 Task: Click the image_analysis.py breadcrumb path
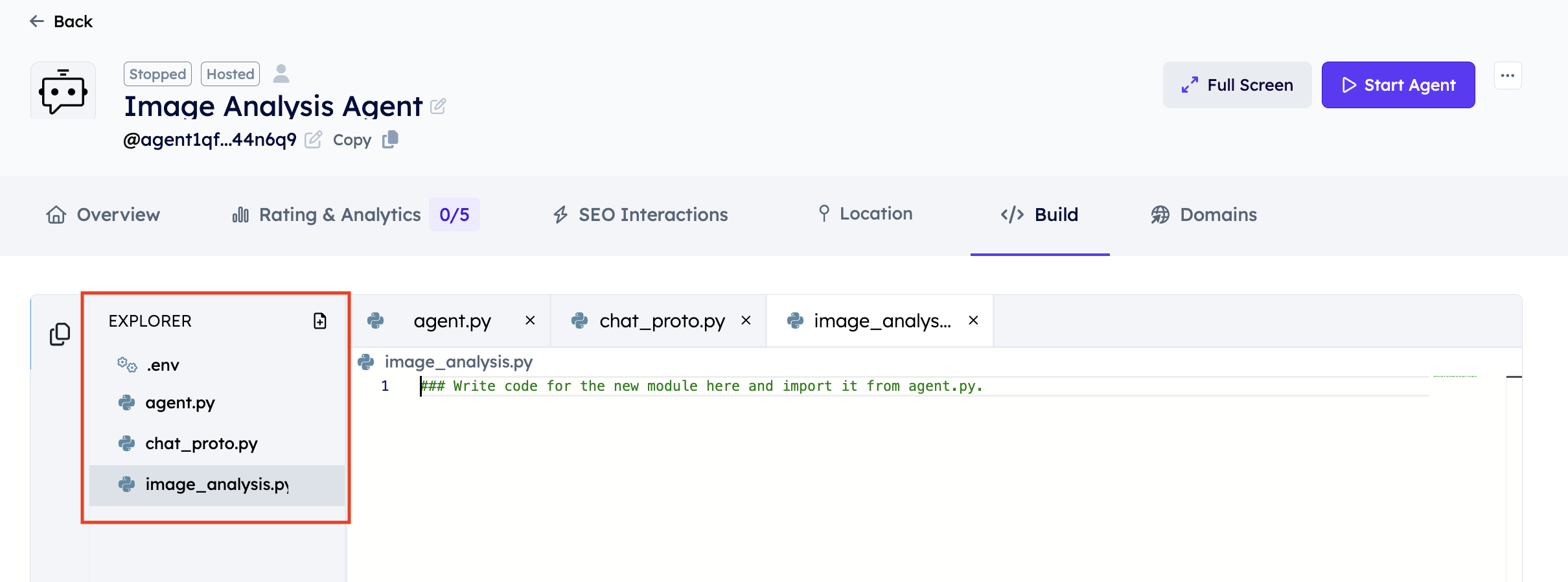(x=458, y=362)
